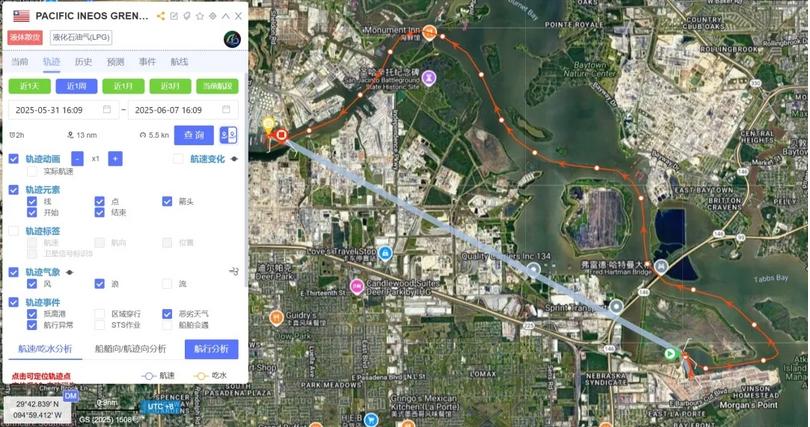Collapse the ship panel with the up chevron

pos(226,16)
